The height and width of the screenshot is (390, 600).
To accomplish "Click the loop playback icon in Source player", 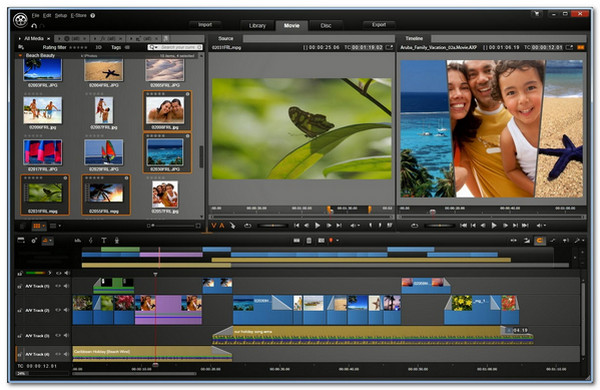I will click(x=248, y=226).
